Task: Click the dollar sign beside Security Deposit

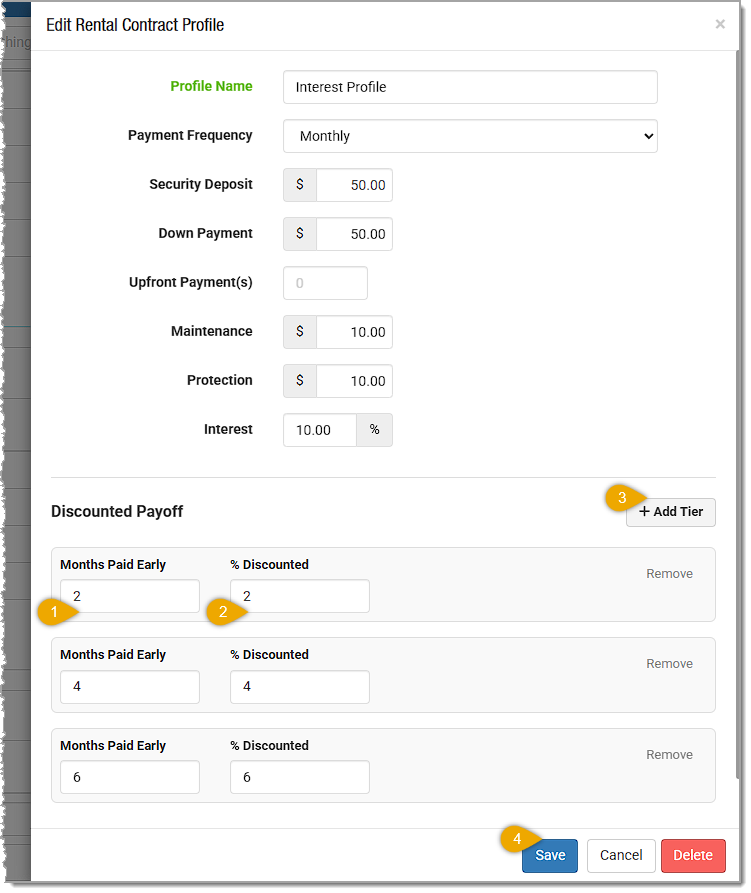Action: (300, 185)
